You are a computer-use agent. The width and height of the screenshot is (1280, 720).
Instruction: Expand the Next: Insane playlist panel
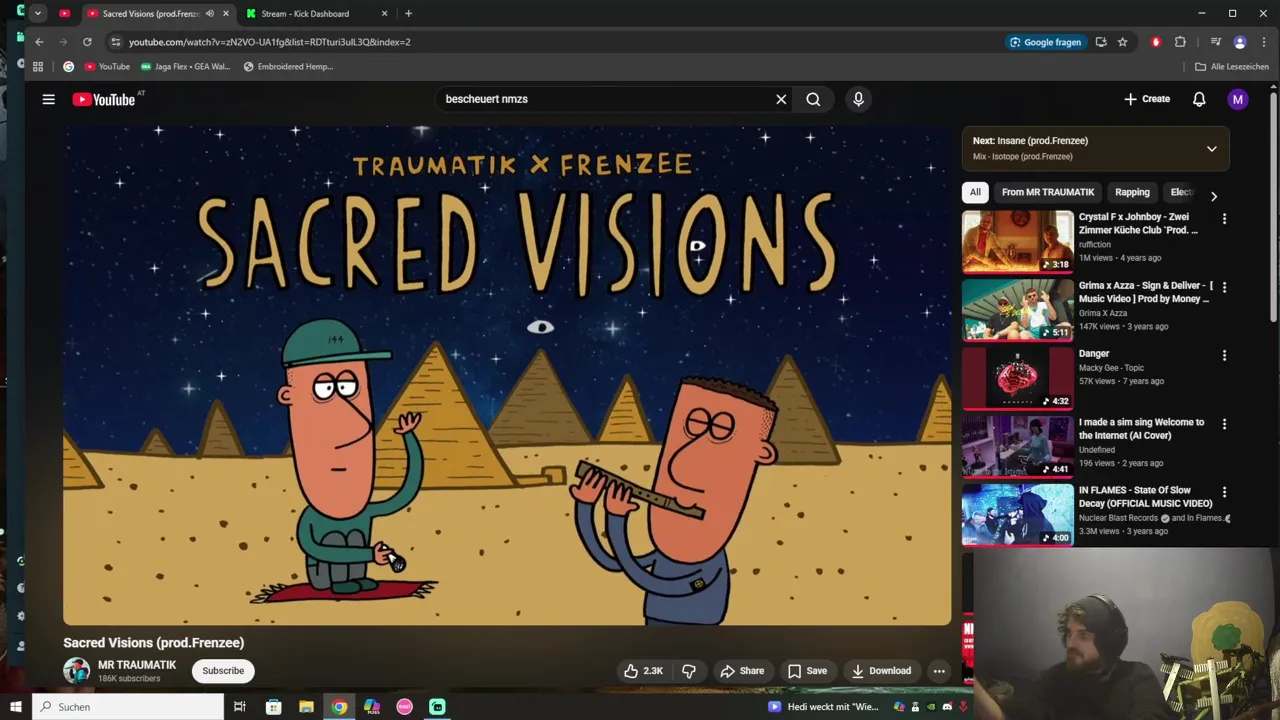[1211, 149]
